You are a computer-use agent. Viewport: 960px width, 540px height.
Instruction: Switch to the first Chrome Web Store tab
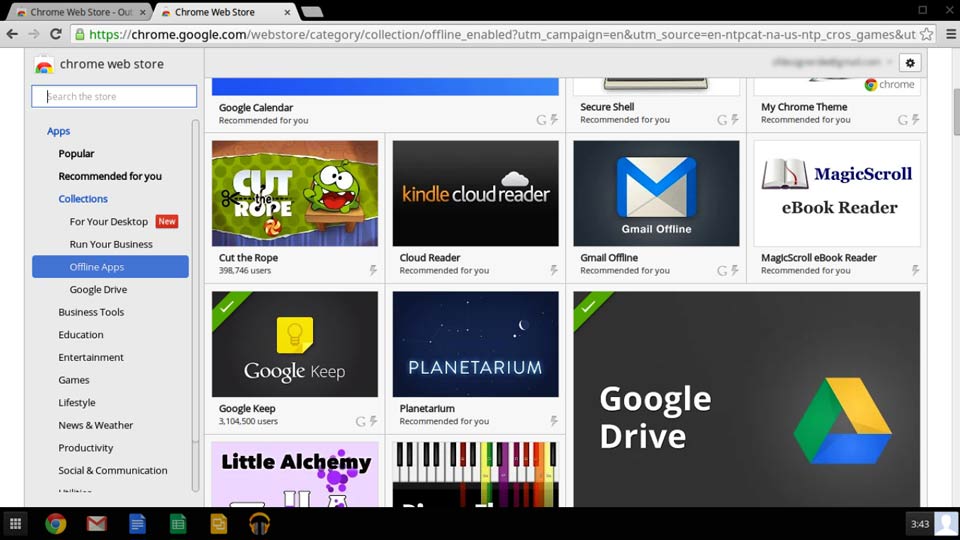81,12
